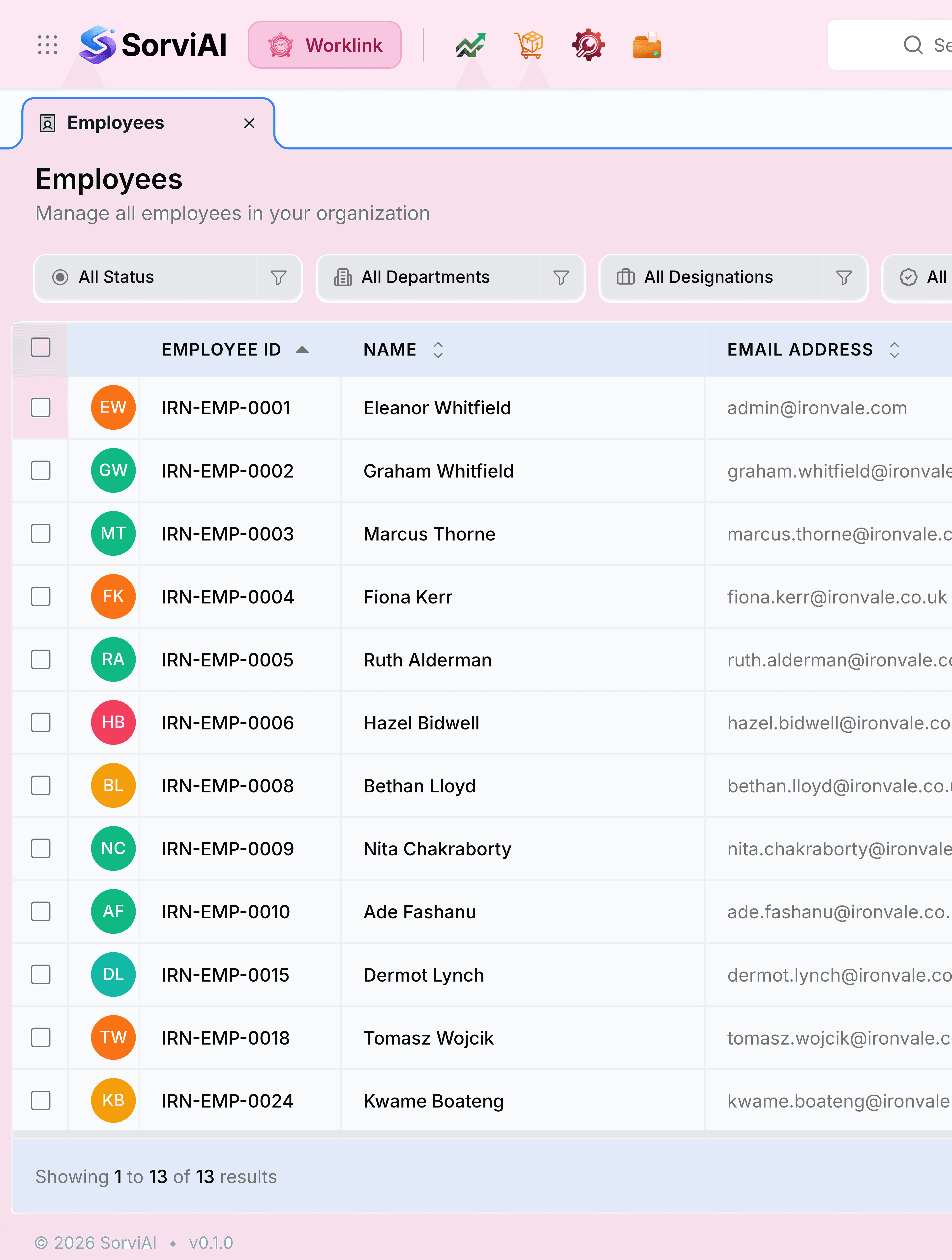This screenshot has width=952, height=1260.
Task: Click the search input field
Action: pos(890,45)
